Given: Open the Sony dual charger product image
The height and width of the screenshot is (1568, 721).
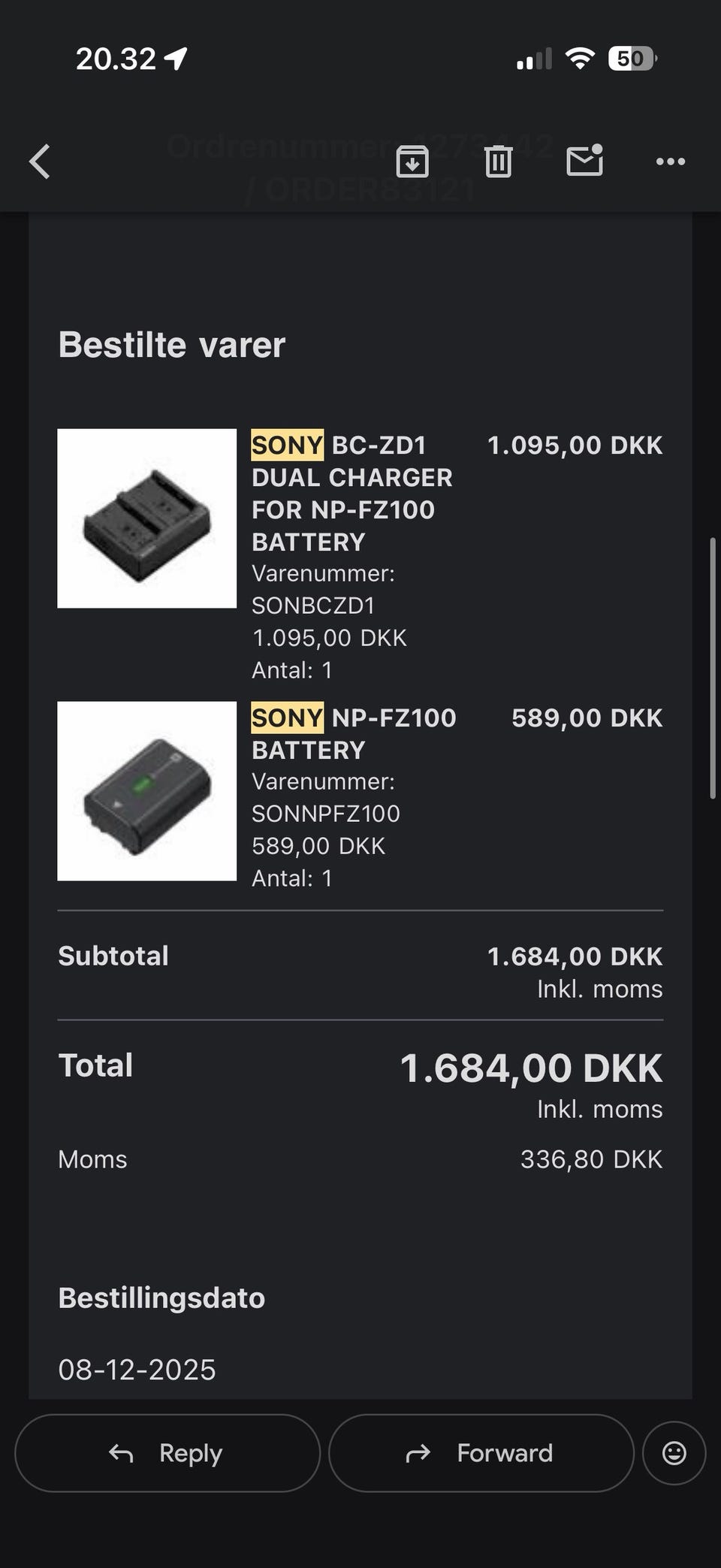Looking at the screenshot, I should coord(147,518).
